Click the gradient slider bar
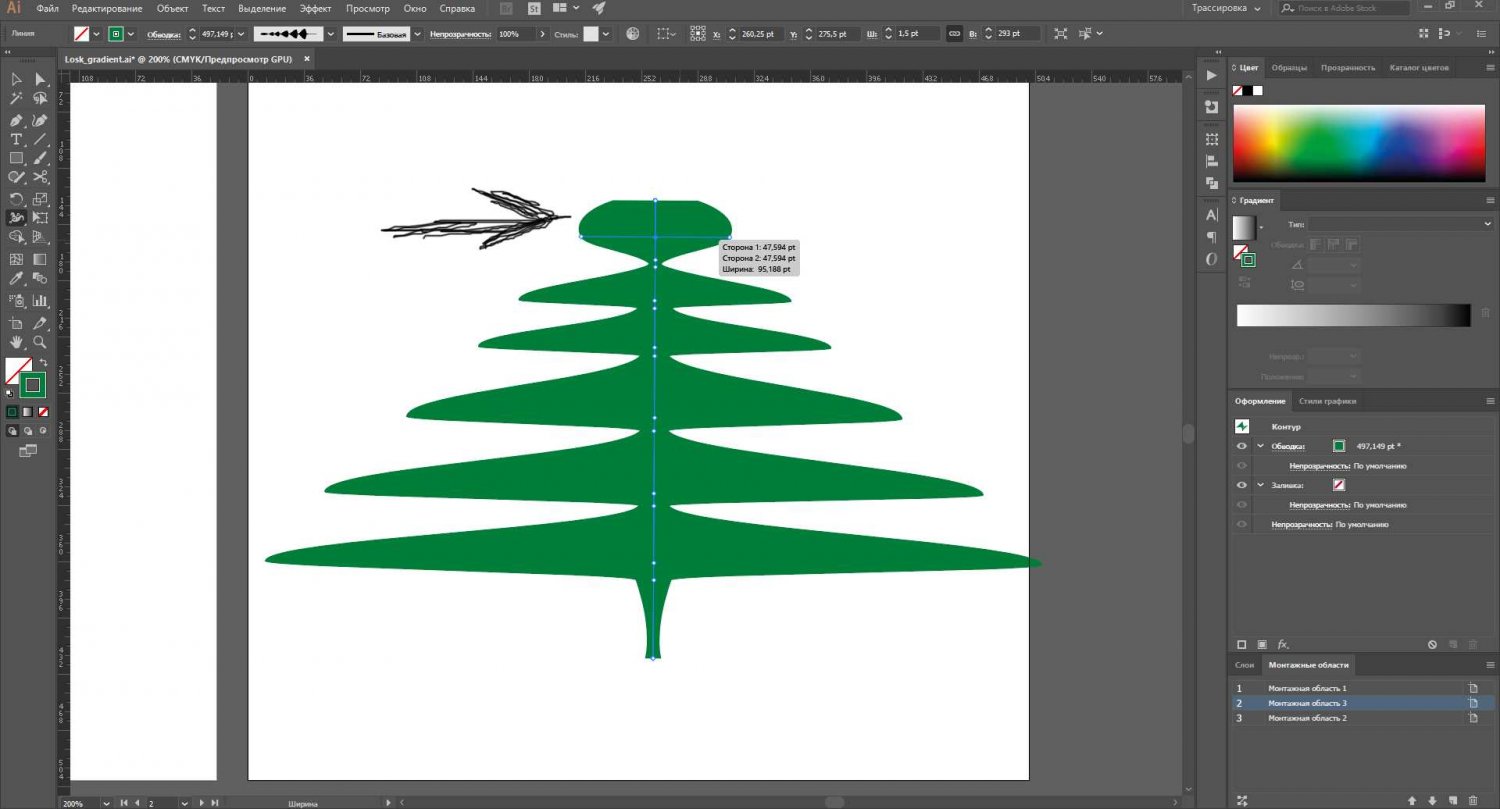The width and height of the screenshot is (1500, 809). click(1354, 316)
